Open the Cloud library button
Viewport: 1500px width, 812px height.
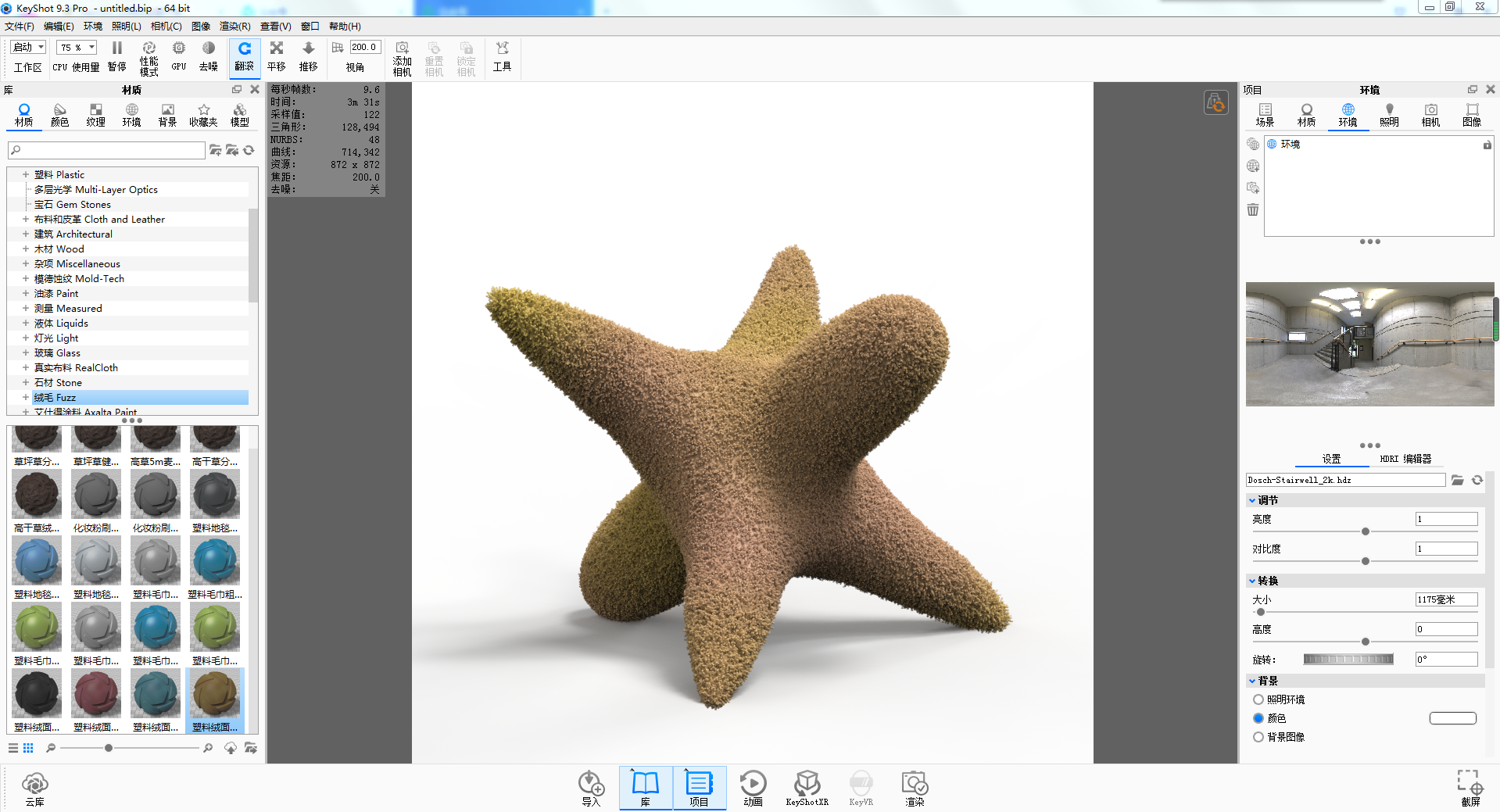click(35, 789)
